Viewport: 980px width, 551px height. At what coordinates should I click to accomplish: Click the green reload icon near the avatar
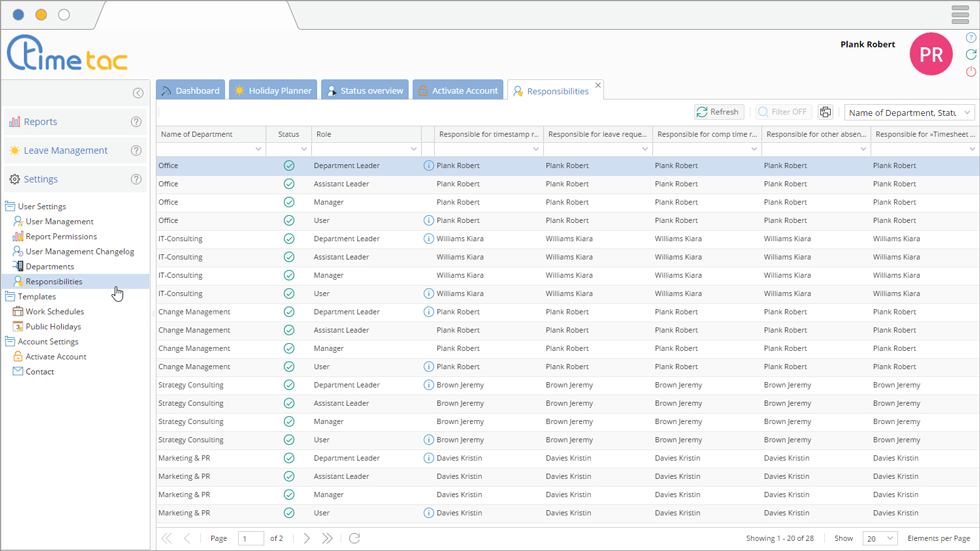pos(970,55)
